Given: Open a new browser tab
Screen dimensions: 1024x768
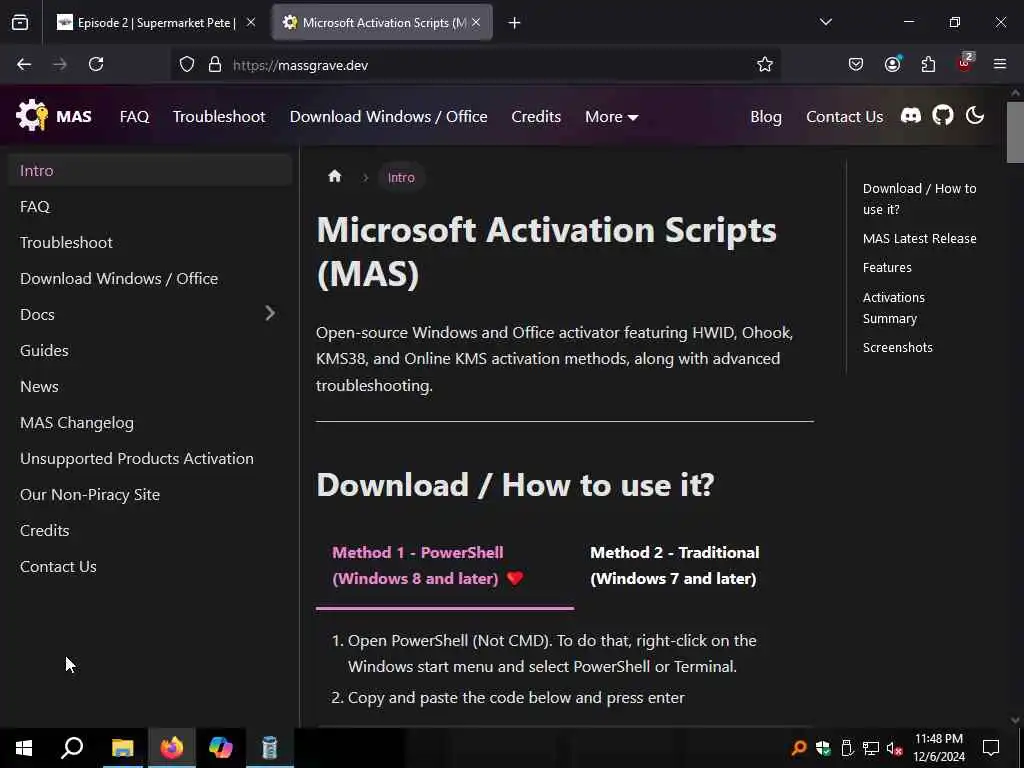Looking at the screenshot, I should (514, 23).
